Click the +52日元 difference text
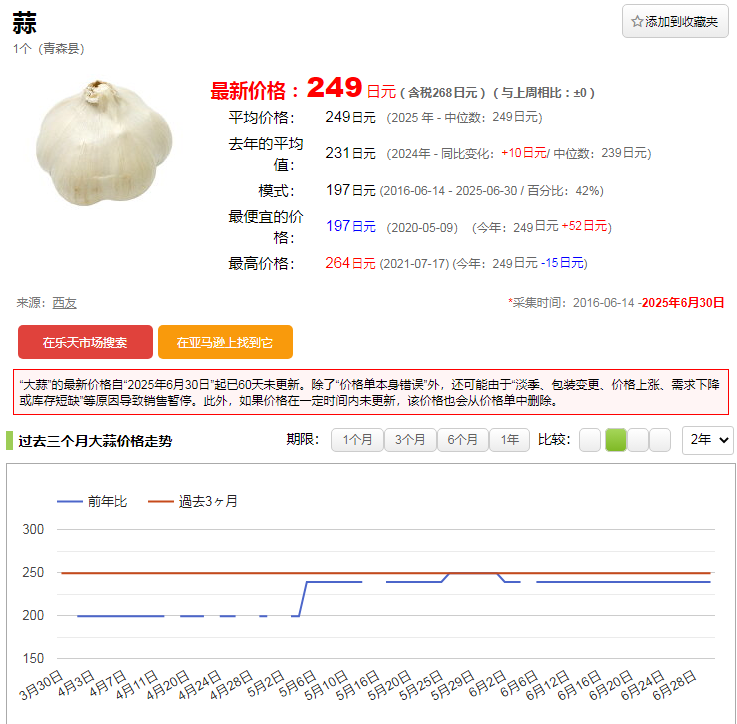 584,226
